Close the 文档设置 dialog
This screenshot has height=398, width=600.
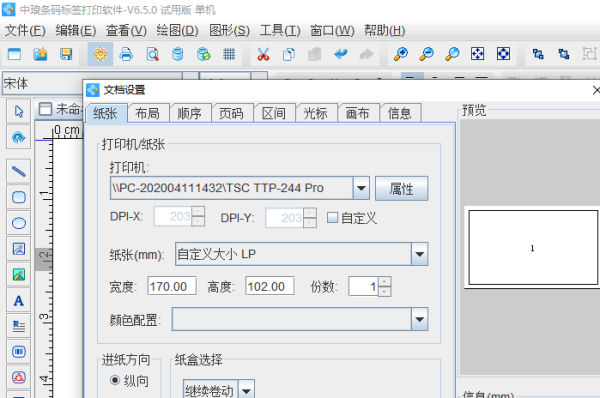click(x=595, y=90)
